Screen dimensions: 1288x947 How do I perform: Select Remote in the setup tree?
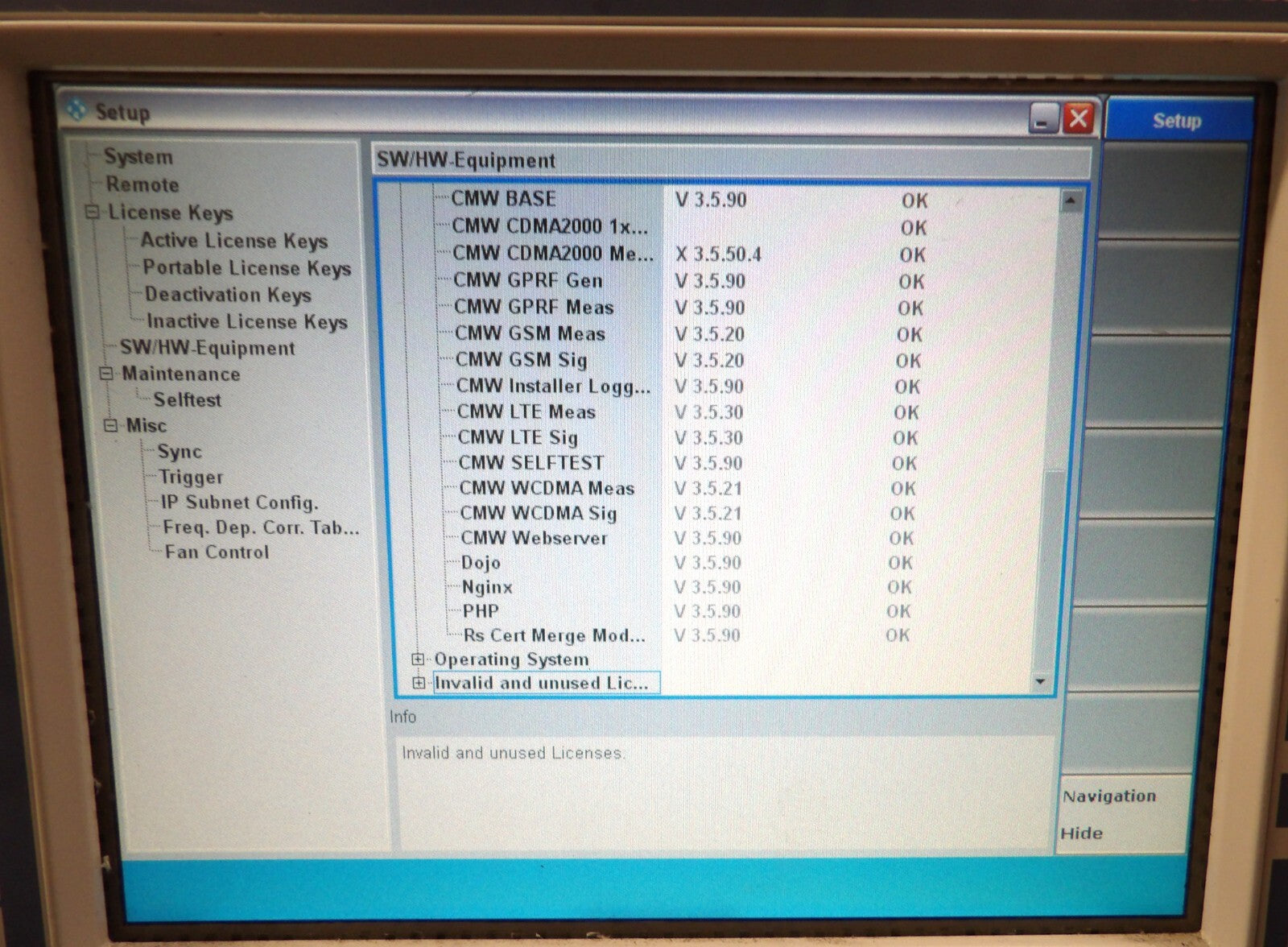[142, 184]
